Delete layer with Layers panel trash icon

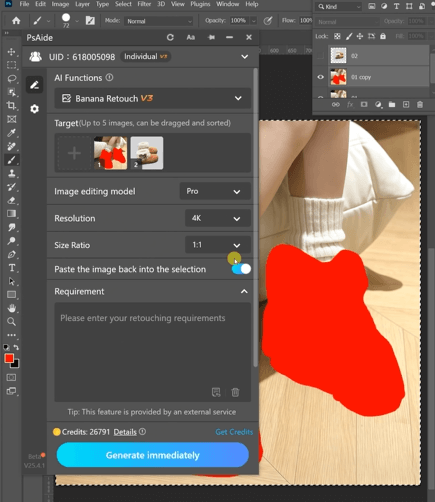420,105
